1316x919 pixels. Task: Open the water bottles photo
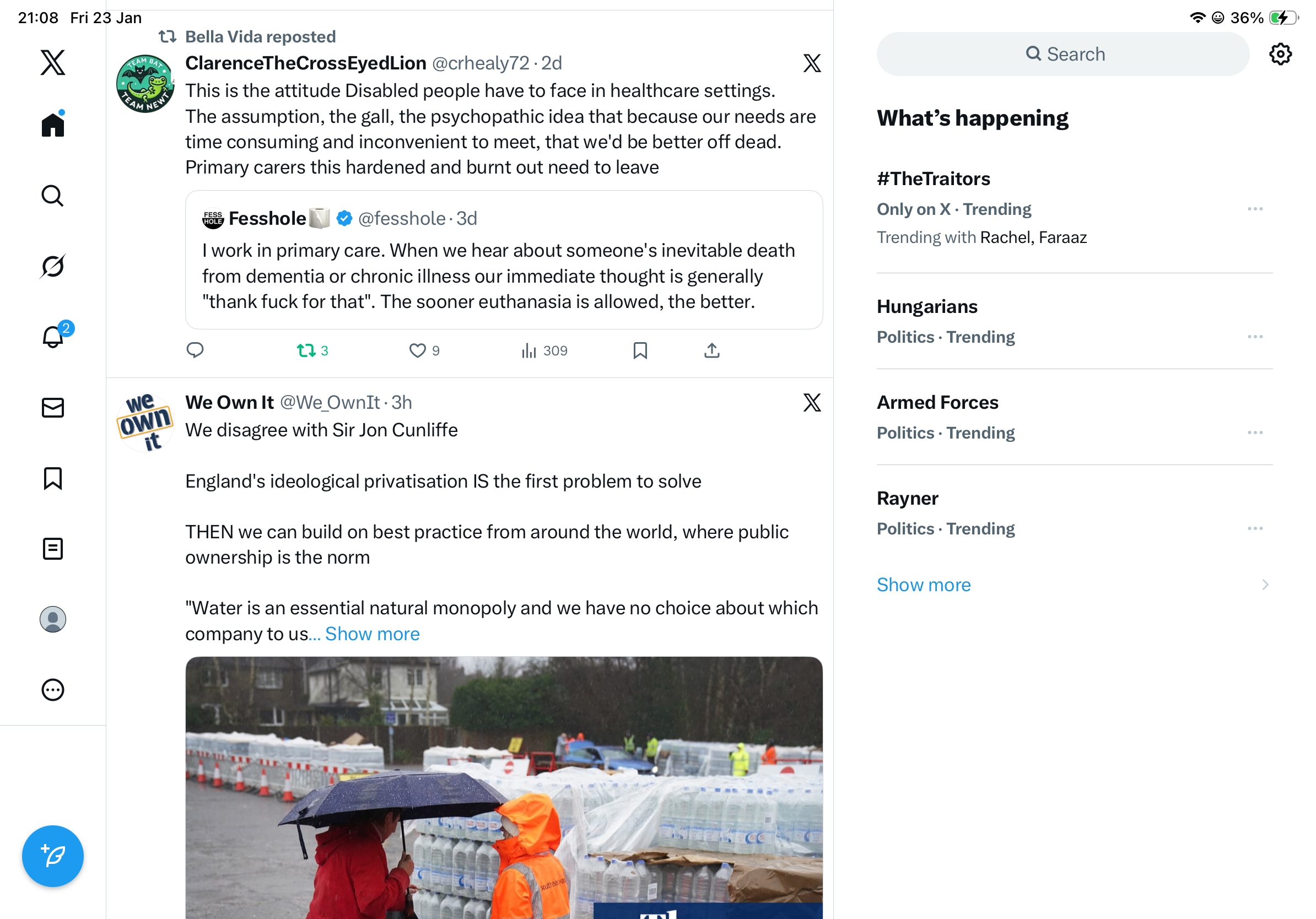tap(504, 788)
